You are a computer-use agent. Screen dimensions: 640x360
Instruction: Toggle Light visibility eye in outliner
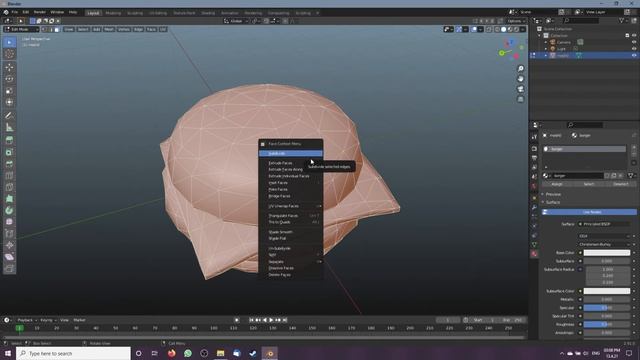click(634, 49)
